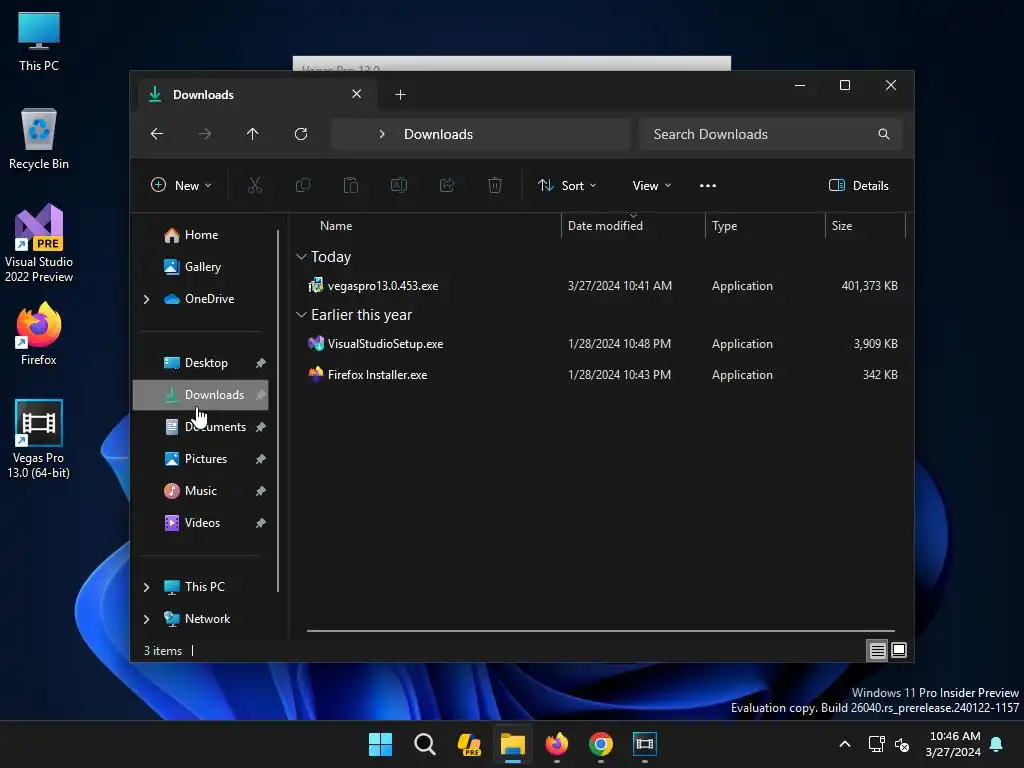The height and width of the screenshot is (768, 1024).
Task: Open Vegas Pro from the taskbar
Action: (645, 744)
